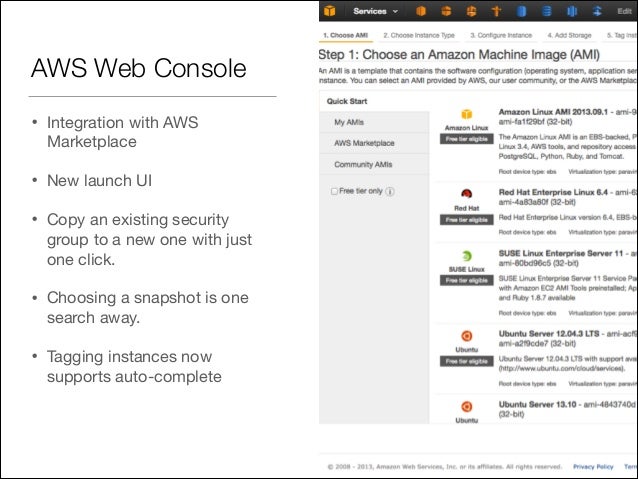The image size is (638, 479).
Task: Open the Services dropdown menu
Action: (x=375, y=11)
